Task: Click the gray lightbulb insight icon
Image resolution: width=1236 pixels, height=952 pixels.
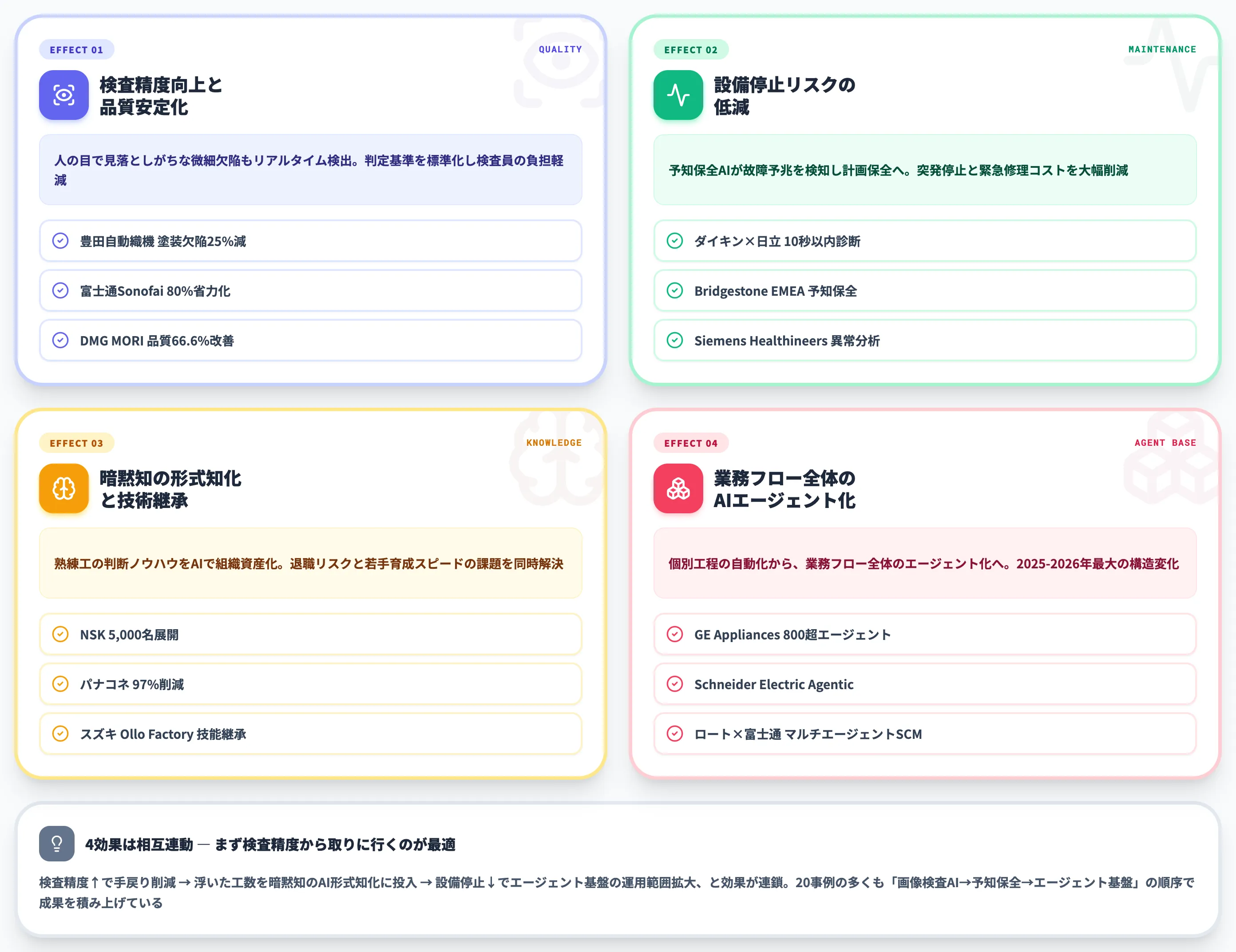Action: (x=56, y=843)
